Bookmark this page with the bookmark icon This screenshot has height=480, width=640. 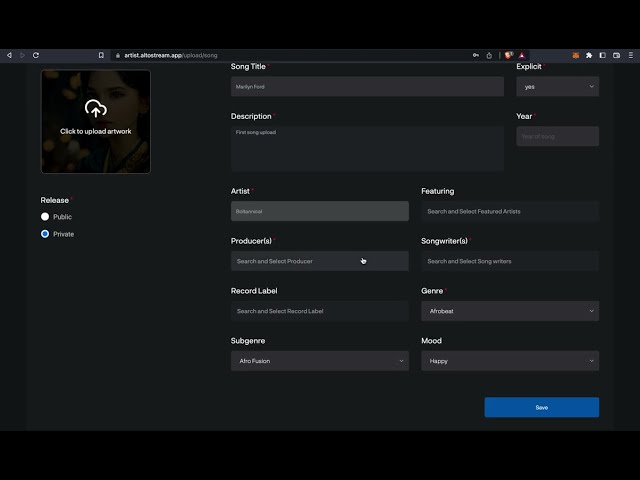tap(101, 55)
